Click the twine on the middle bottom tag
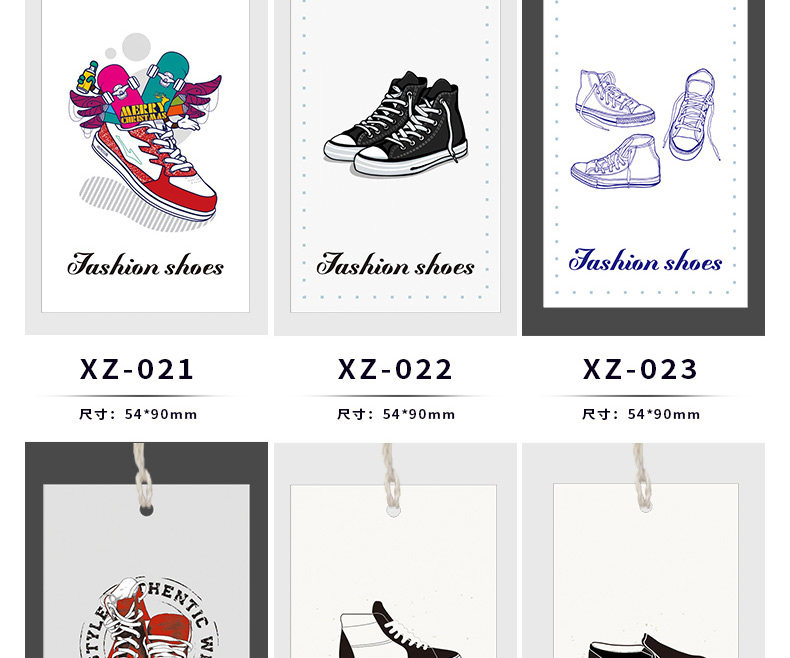This screenshot has height=658, width=790. pos(389,476)
